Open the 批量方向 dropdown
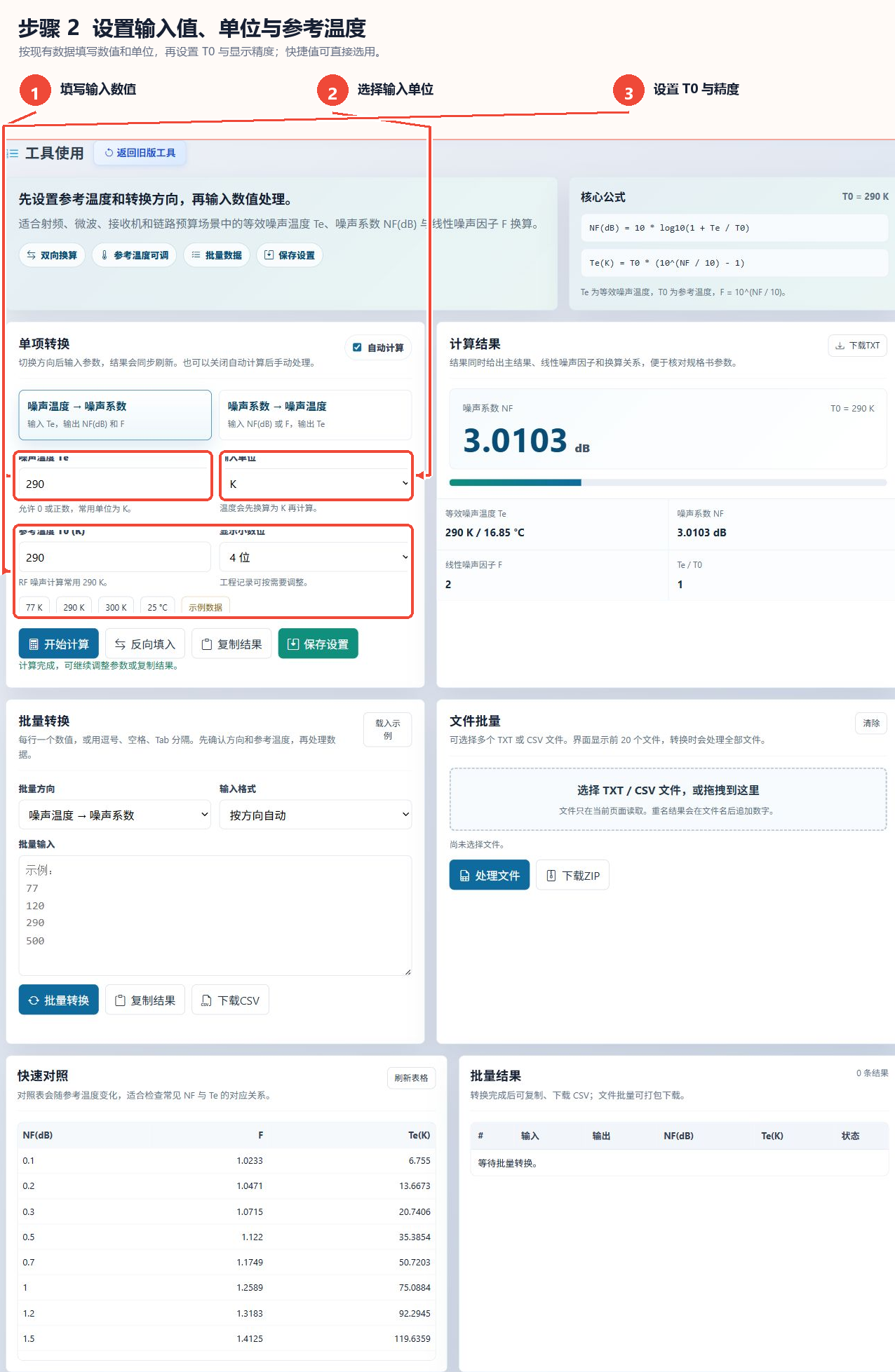Viewport: 895px width, 1372px height. (x=115, y=815)
